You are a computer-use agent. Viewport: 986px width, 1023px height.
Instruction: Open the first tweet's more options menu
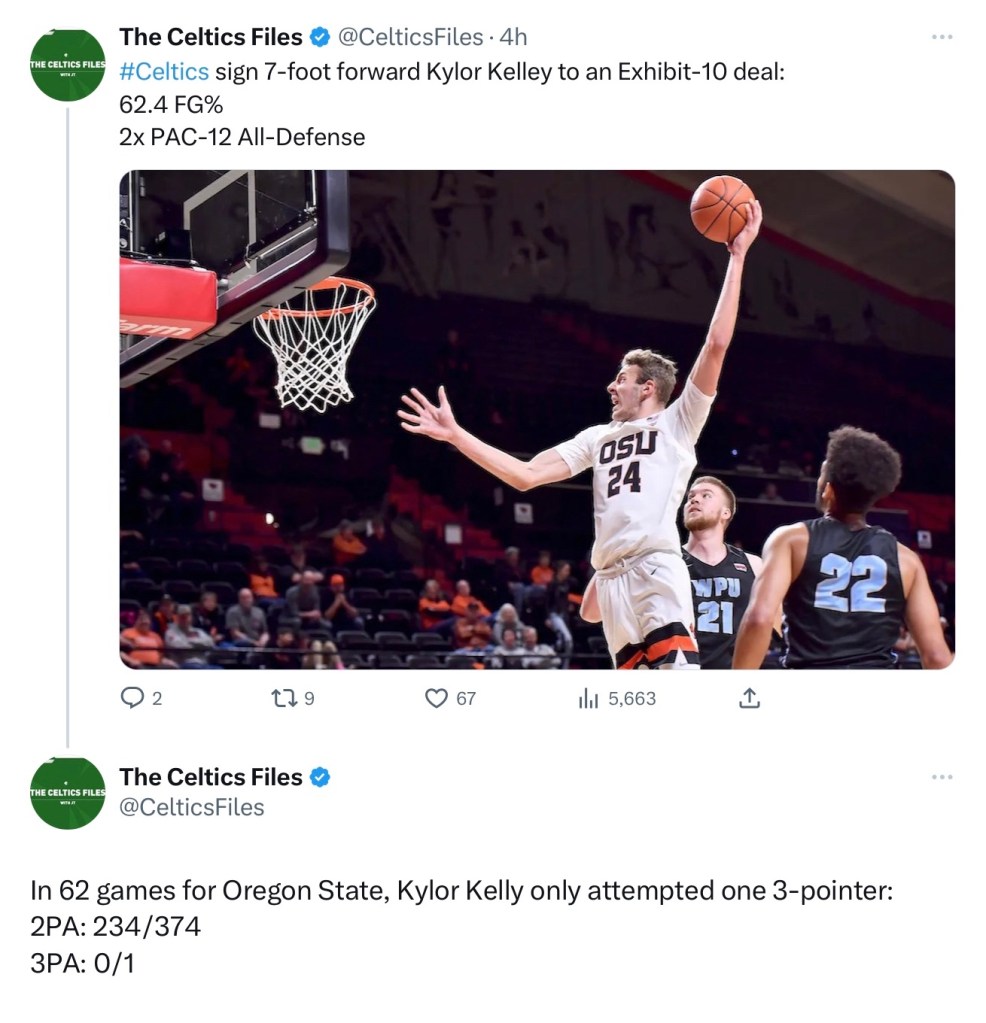point(941,37)
